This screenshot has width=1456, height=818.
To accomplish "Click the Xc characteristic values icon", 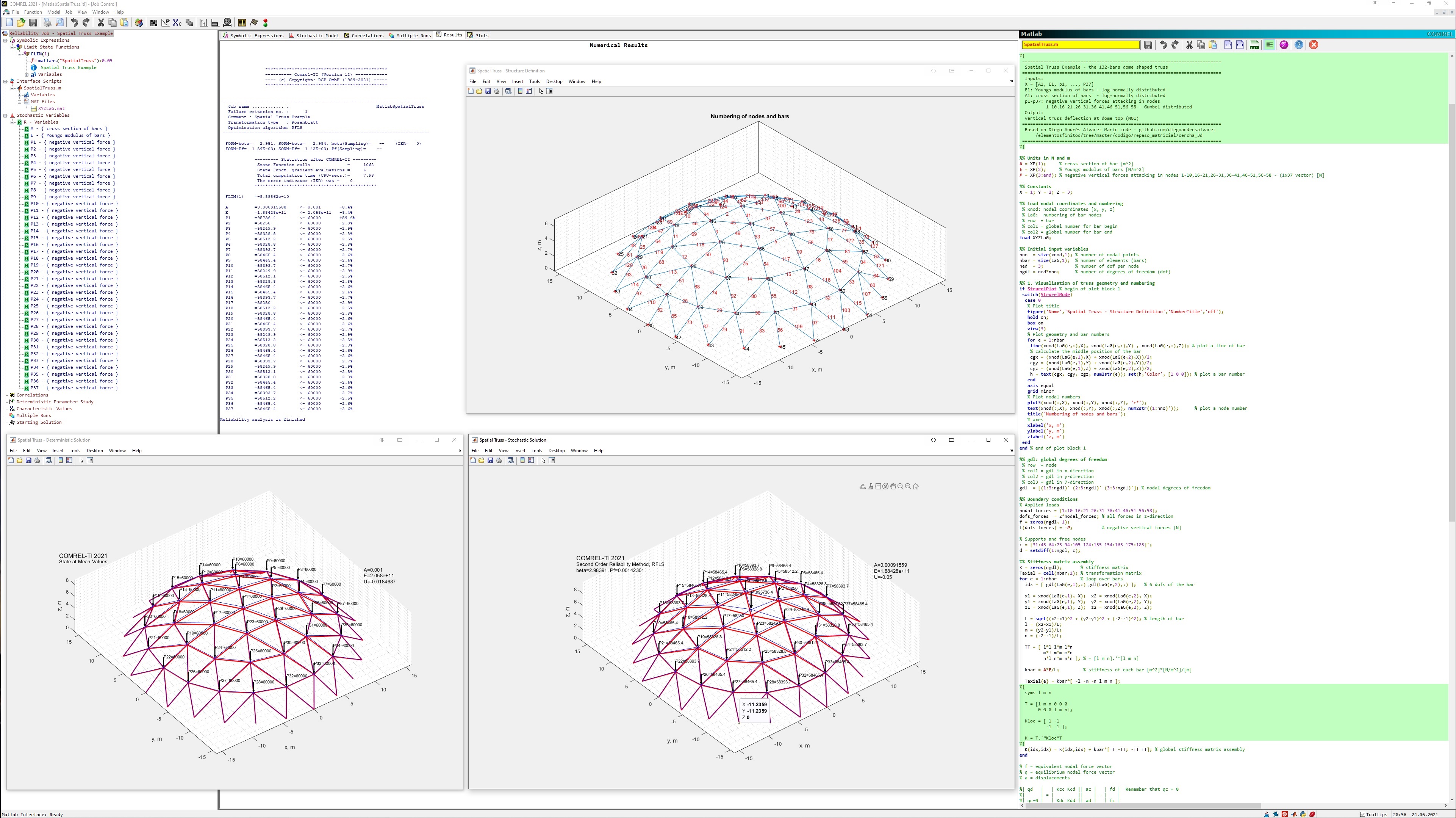I will 177,23.
